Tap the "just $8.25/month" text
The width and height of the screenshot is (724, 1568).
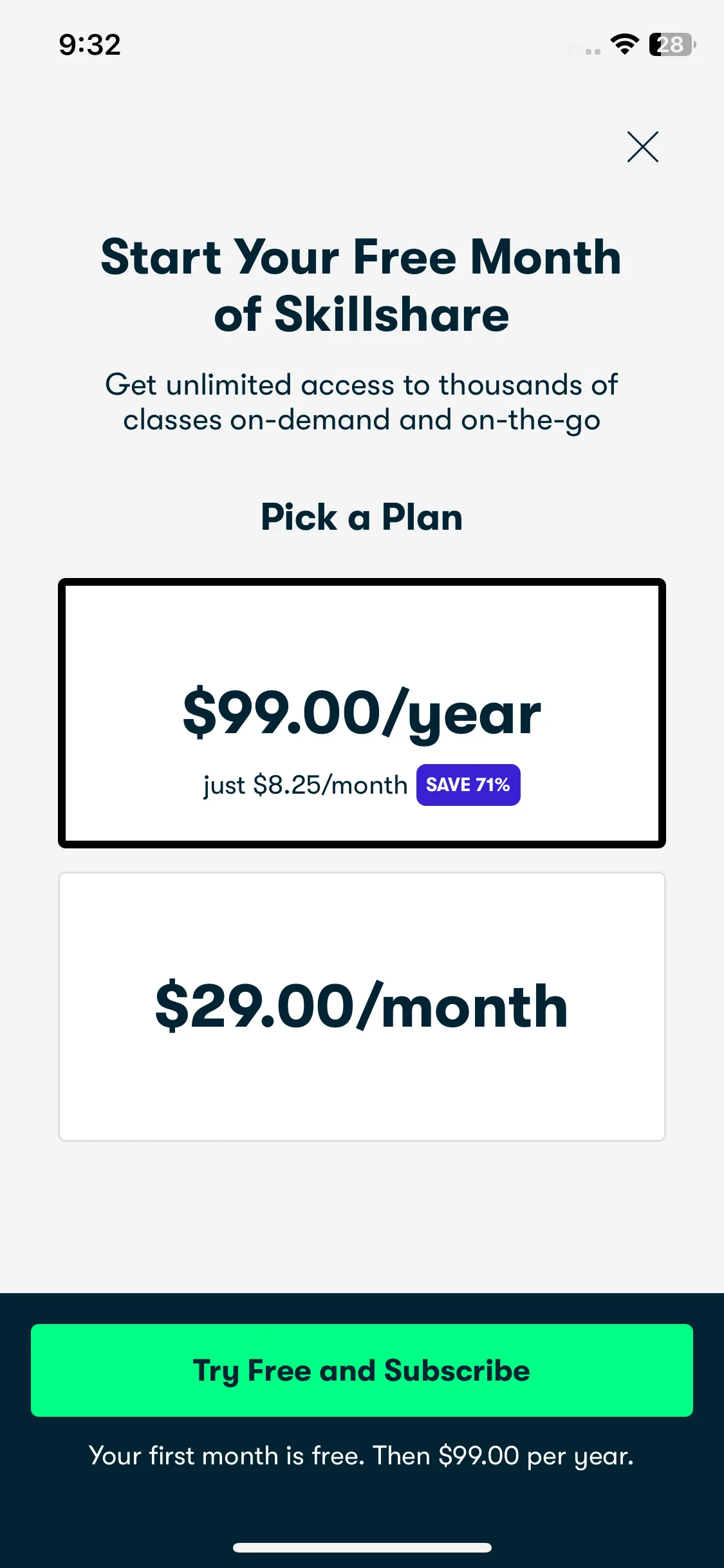pos(306,785)
